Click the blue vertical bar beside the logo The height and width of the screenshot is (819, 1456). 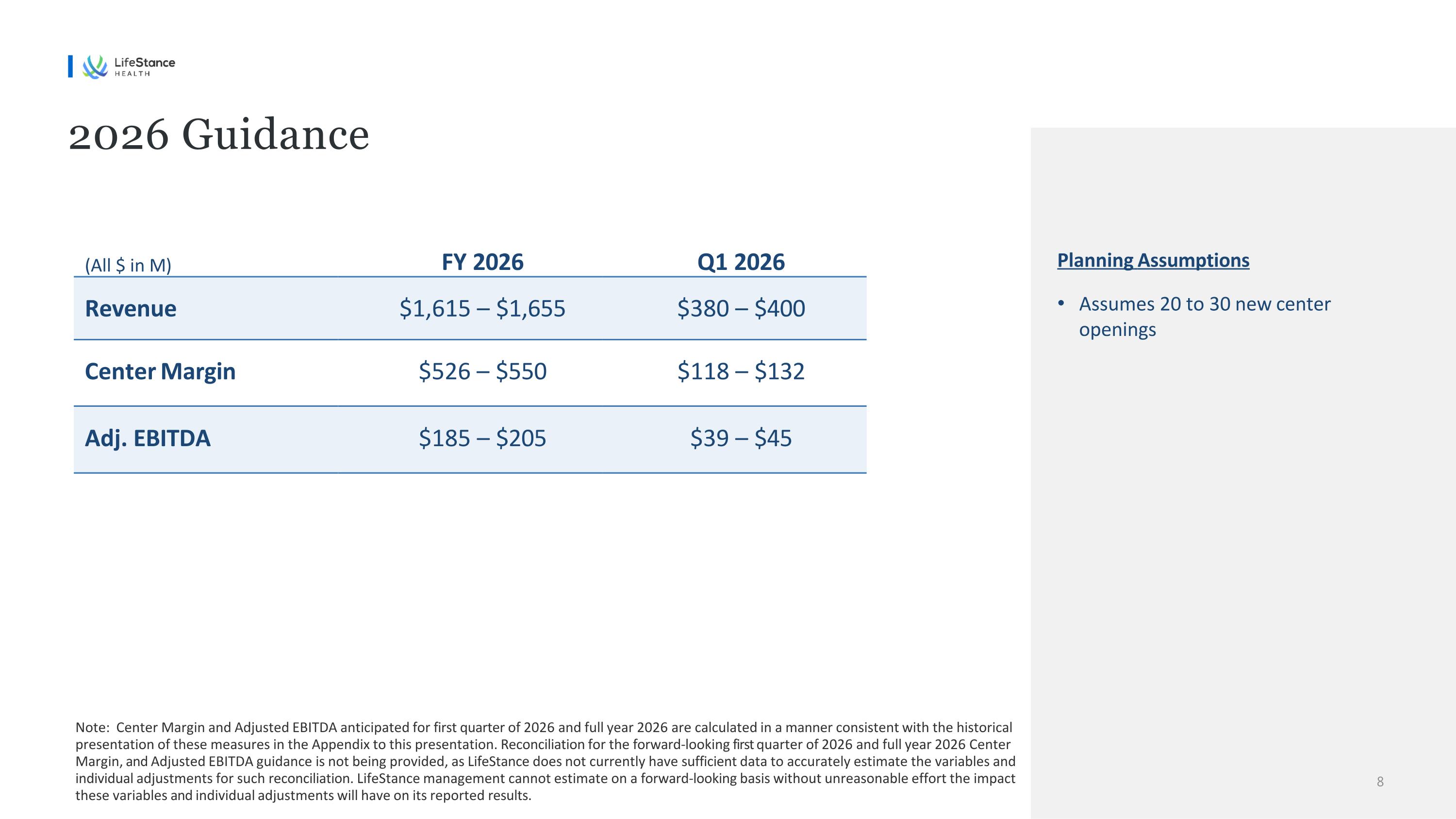(71, 66)
